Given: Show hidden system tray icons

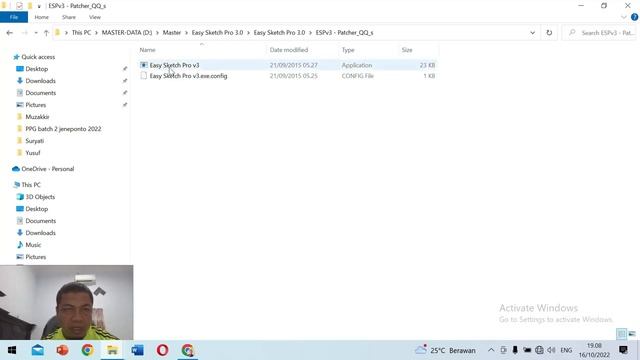Looking at the screenshot, I should click(x=491, y=350).
